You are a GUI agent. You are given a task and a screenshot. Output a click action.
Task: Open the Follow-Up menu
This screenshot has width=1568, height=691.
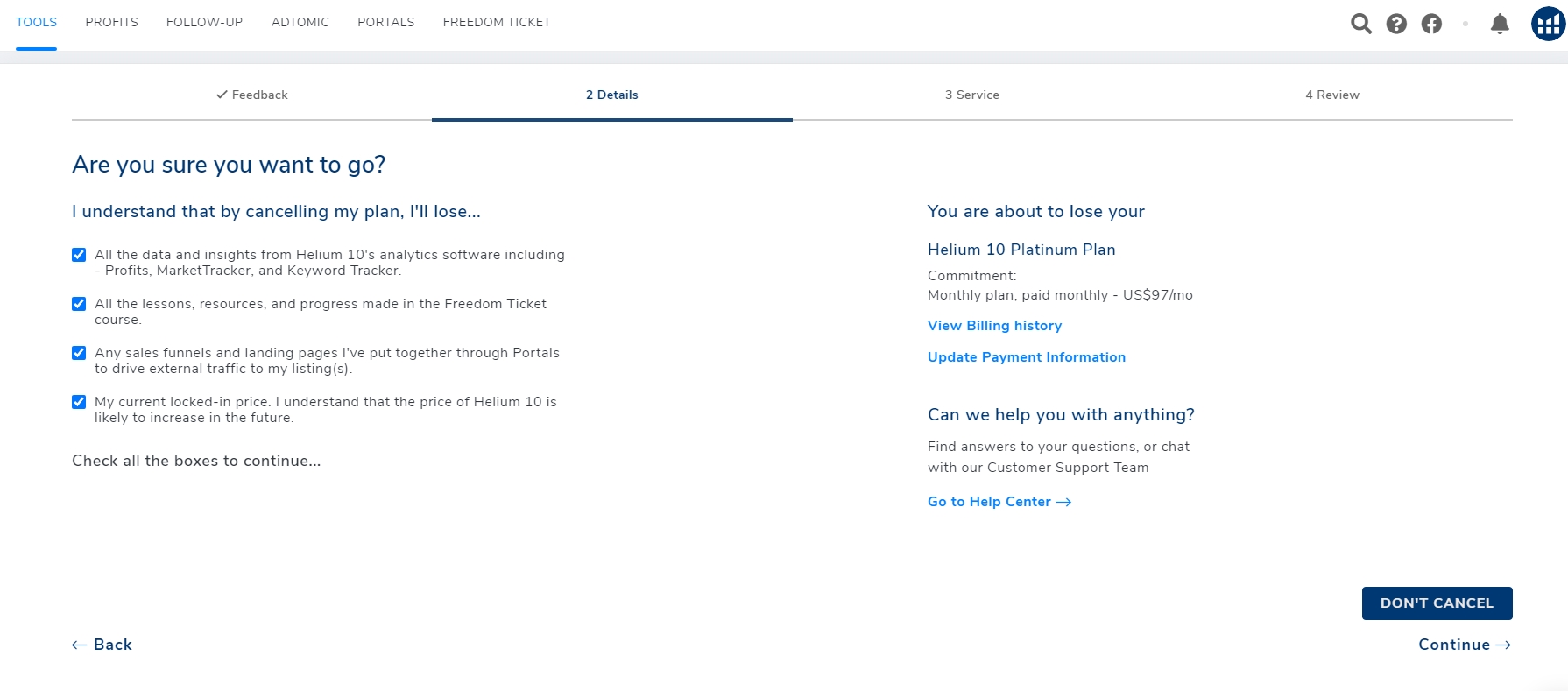(204, 22)
